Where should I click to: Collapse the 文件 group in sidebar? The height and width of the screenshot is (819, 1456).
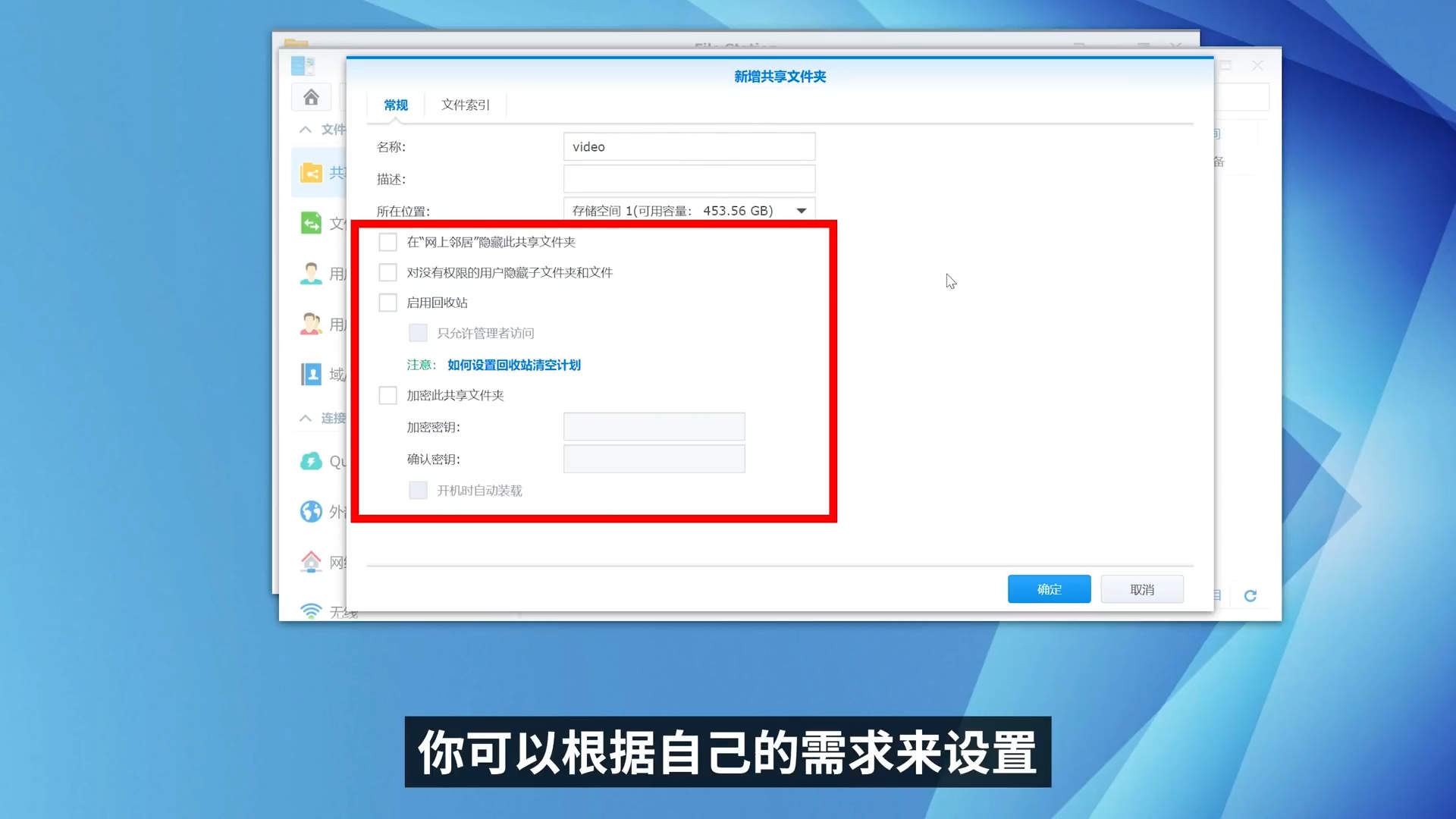[x=306, y=130]
